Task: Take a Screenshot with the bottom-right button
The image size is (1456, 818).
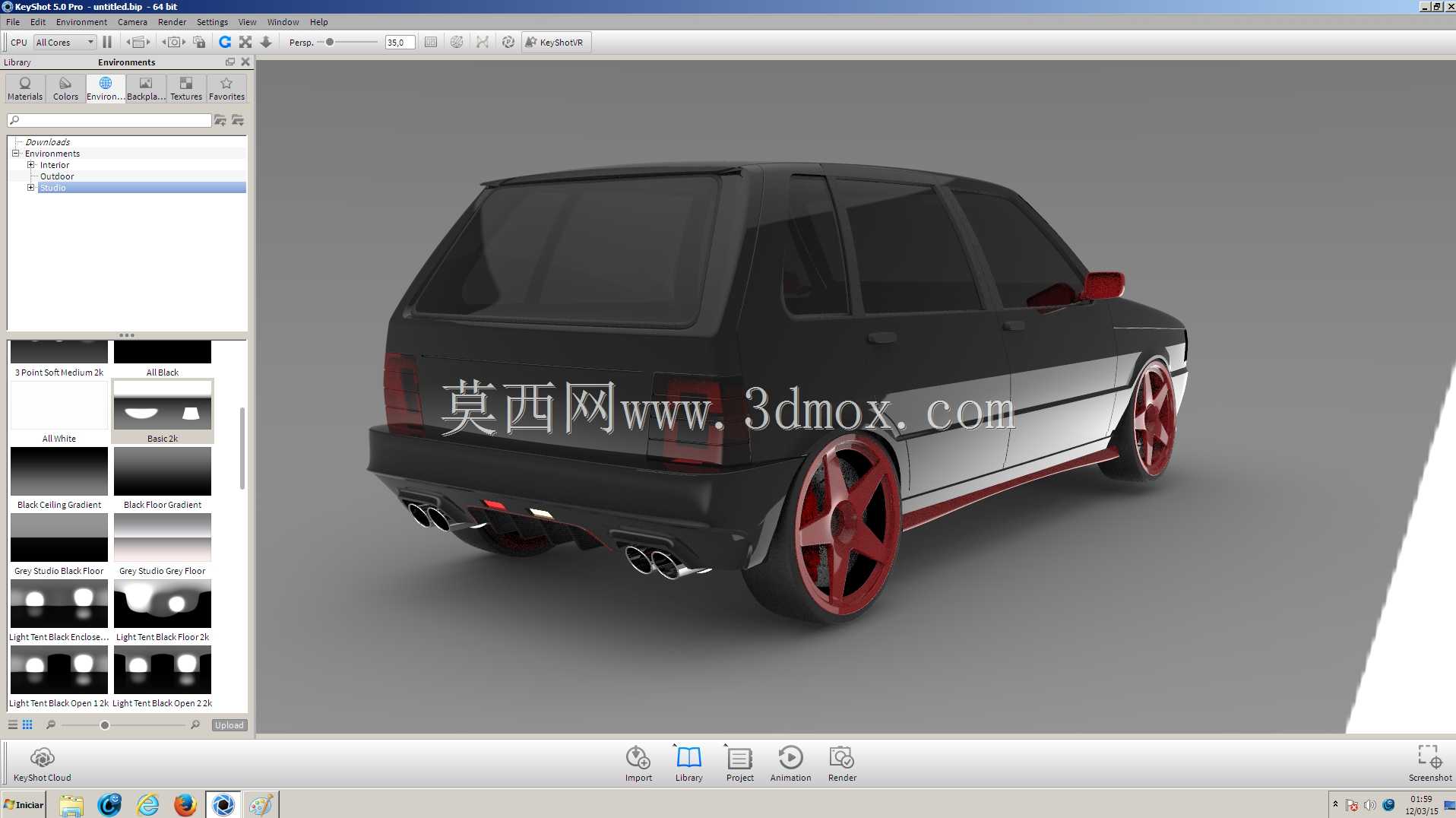Action: [x=1429, y=763]
